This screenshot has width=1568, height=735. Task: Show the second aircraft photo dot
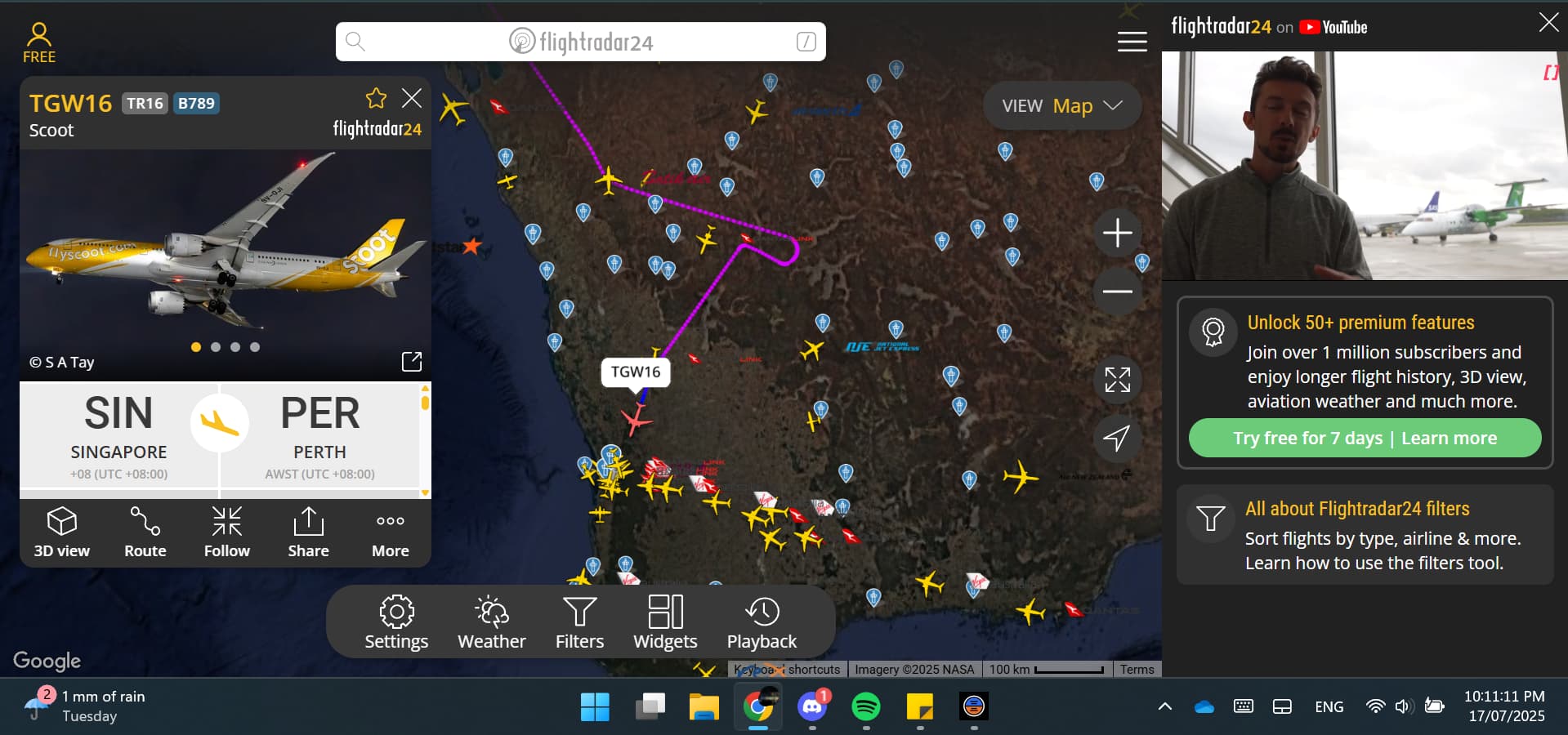tap(216, 347)
